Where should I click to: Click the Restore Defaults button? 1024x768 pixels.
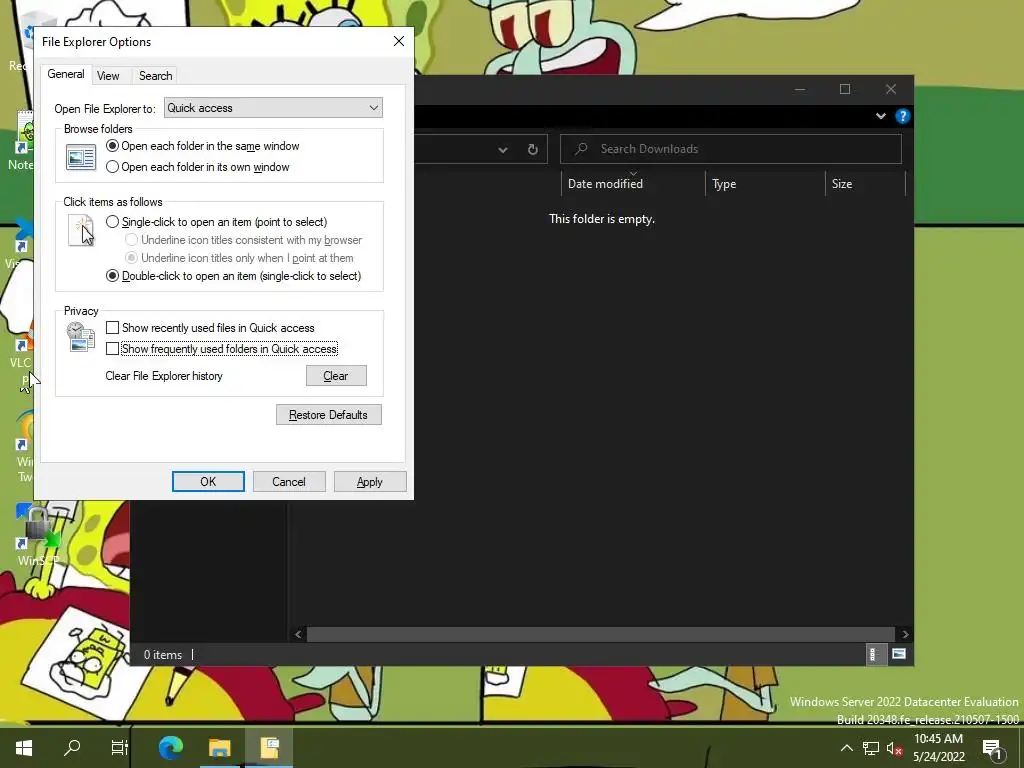pos(328,415)
